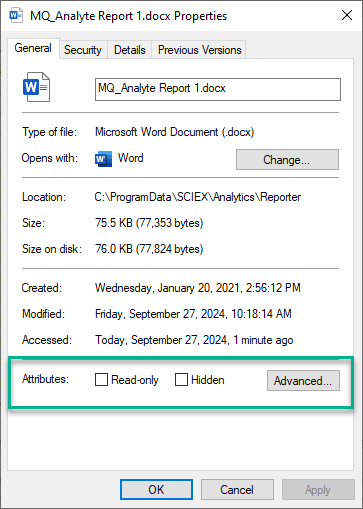Toggle the Hidden attribute checkbox

coord(181,380)
